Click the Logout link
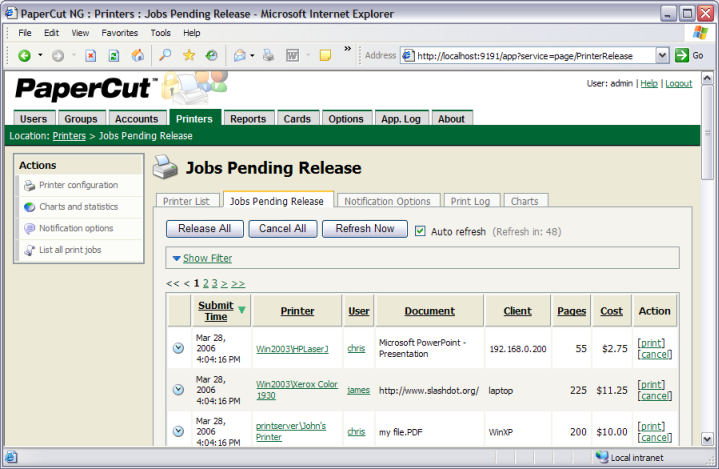 pyautogui.click(x=679, y=83)
